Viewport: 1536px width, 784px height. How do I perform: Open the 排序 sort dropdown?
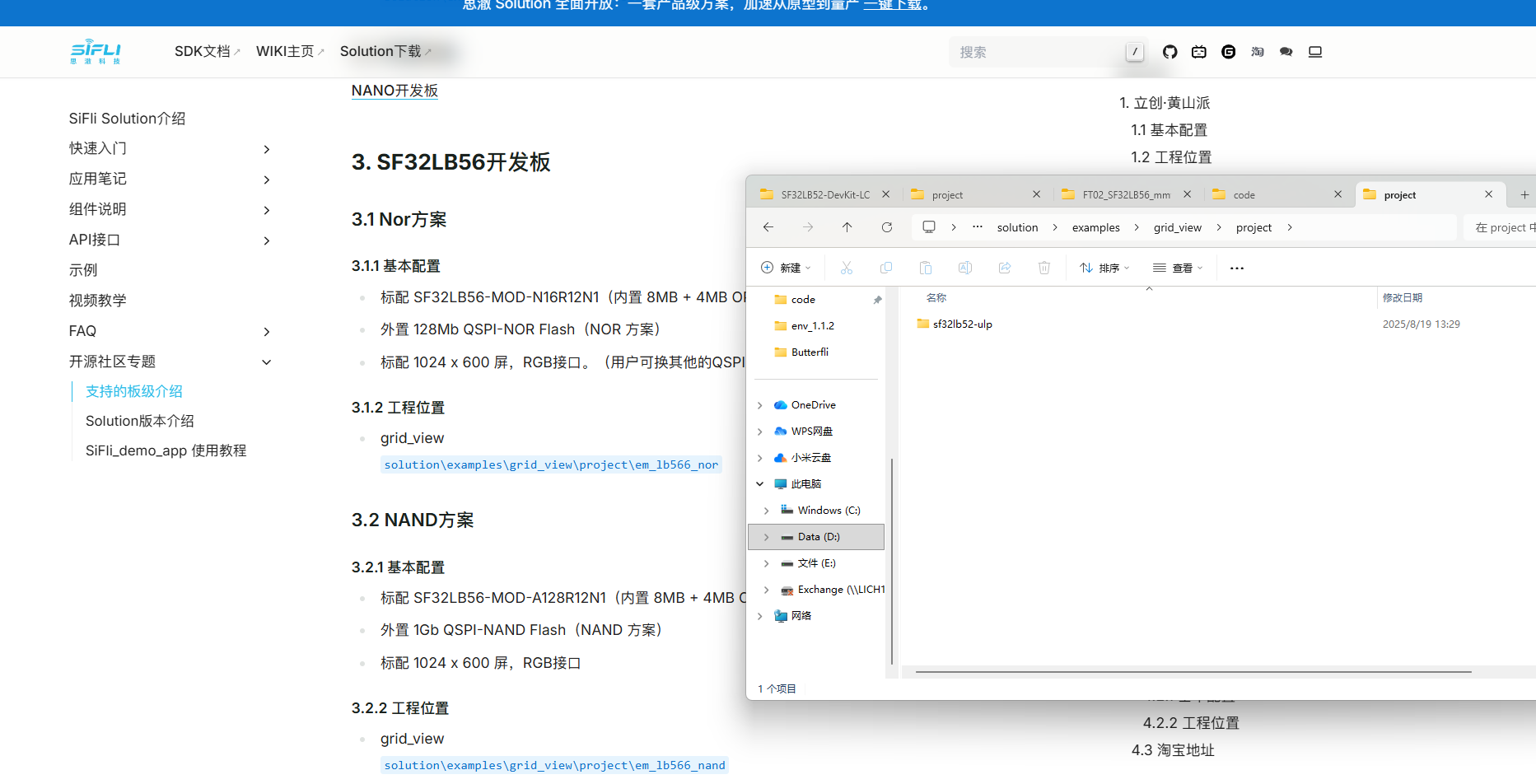coord(1104,268)
